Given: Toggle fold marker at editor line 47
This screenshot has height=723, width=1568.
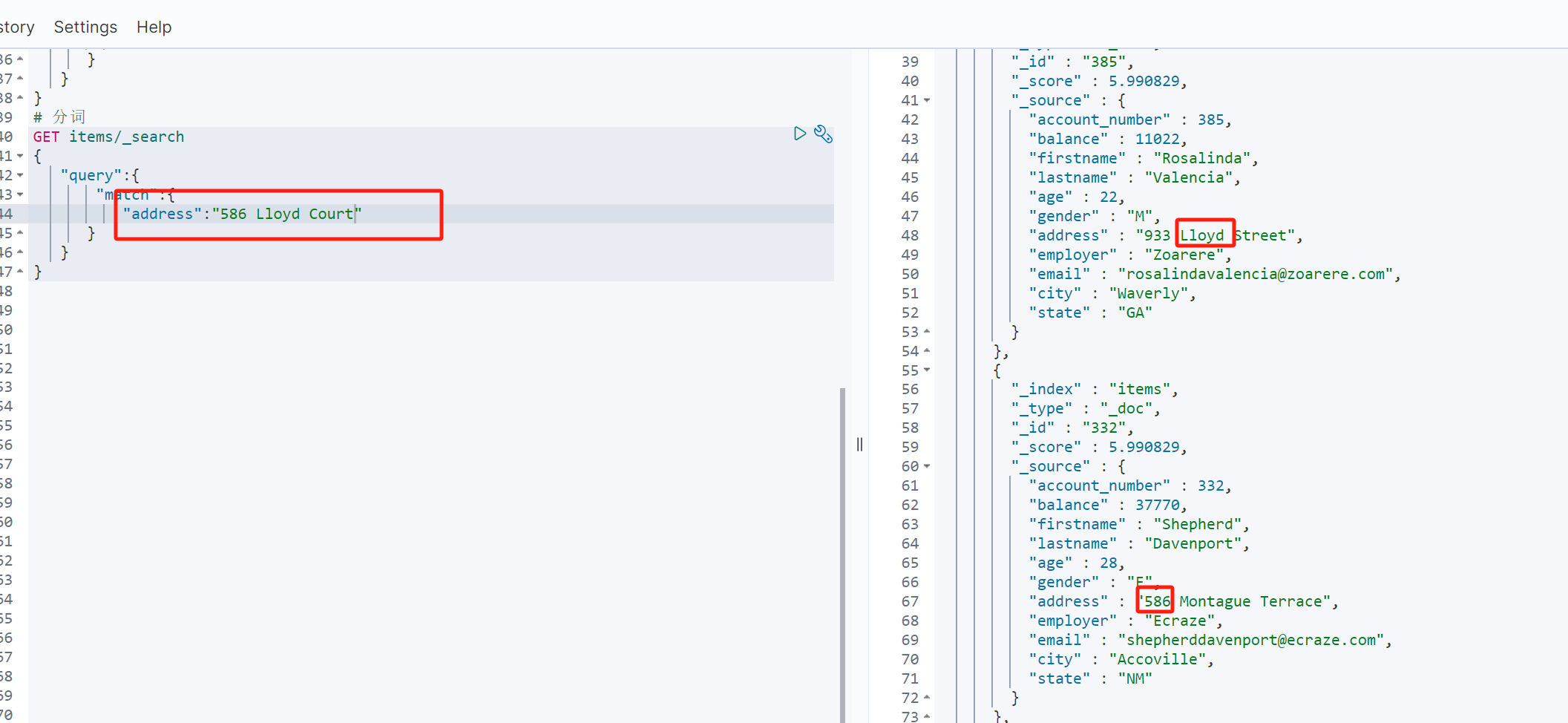Looking at the screenshot, I should (x=20, y=272).
